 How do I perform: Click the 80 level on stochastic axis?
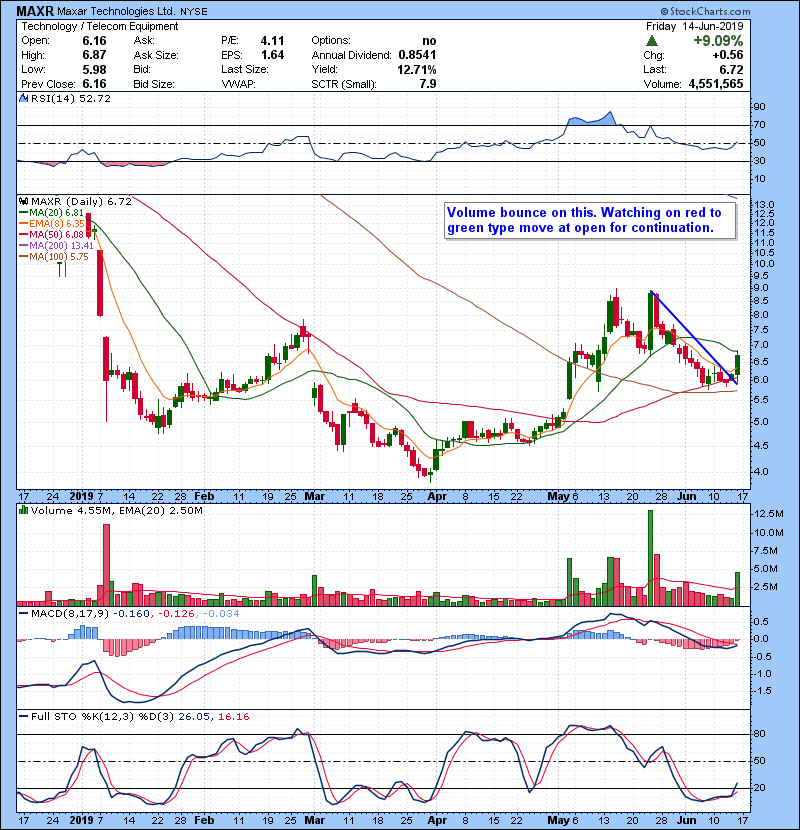pyautogui.click(x=759, y=734)
